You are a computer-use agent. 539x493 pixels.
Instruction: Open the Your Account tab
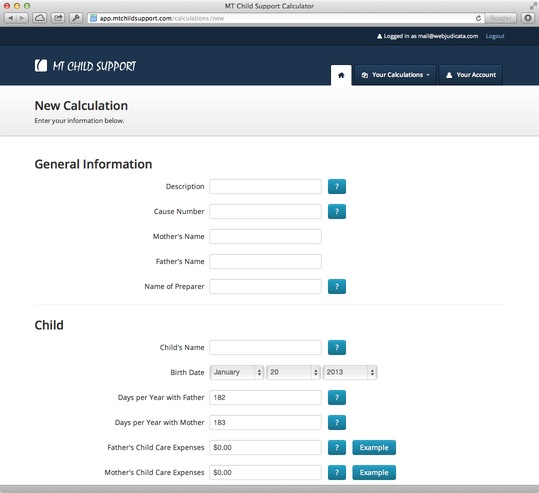click(x=471, y=75)
